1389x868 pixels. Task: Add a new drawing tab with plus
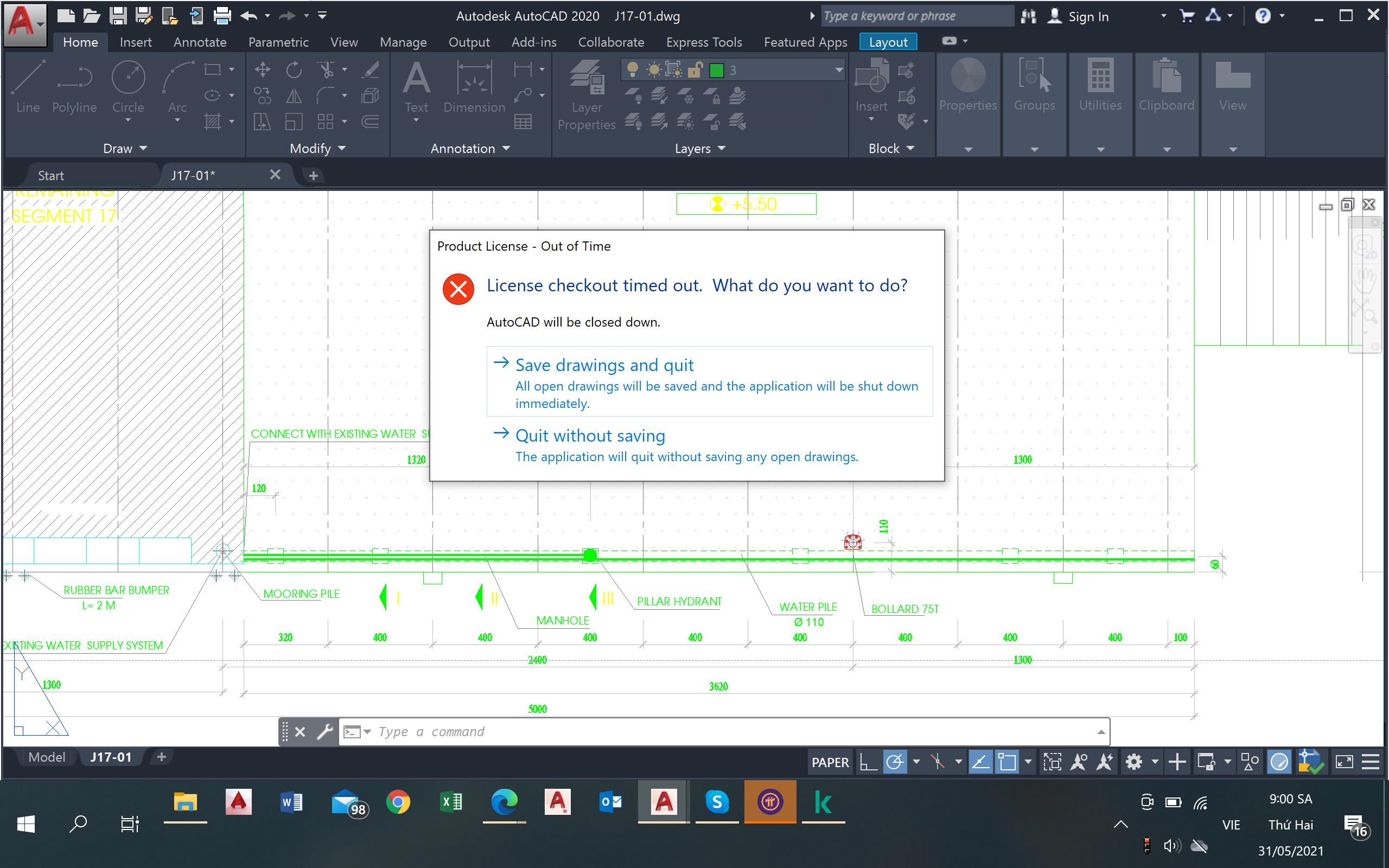click(314, 175)
